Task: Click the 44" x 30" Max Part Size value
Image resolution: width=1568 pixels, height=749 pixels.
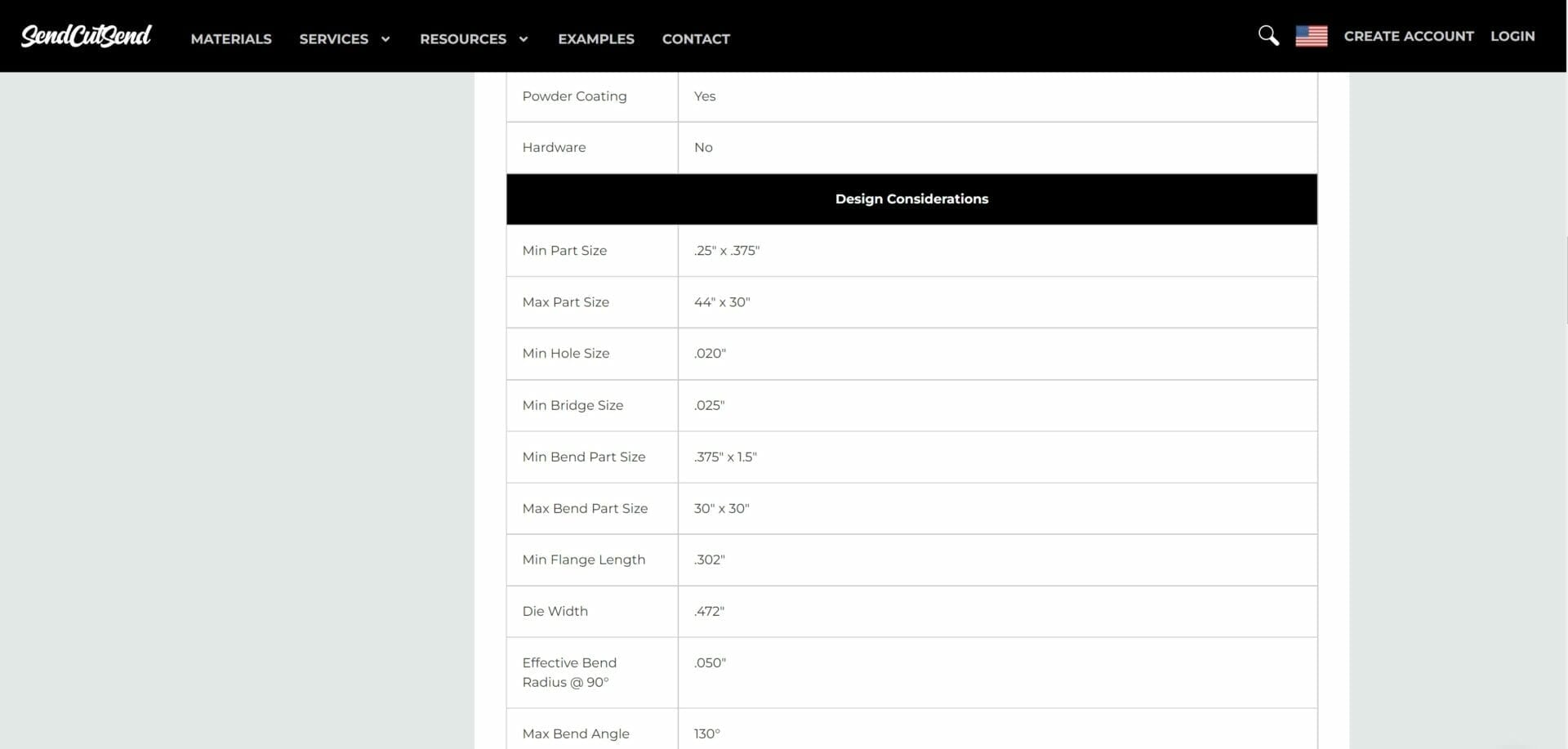Action: [721, 301]
